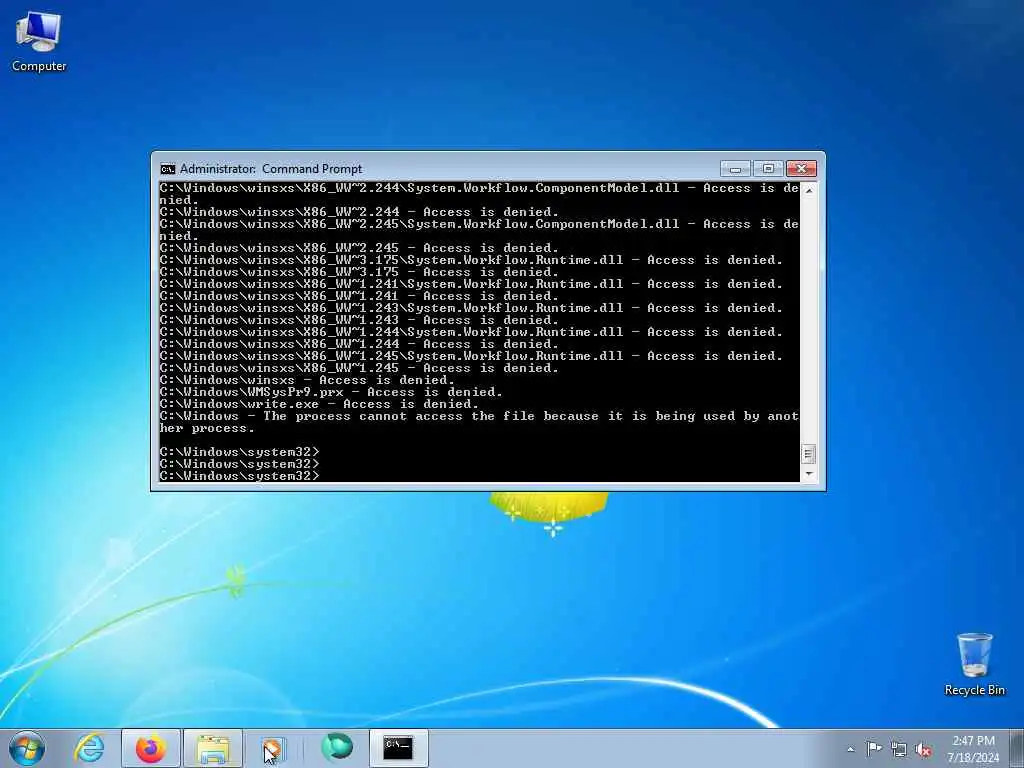Launch Firefox from the taskbar
1024x768 pixels.
pyautogui.click(x=150, y=748)
